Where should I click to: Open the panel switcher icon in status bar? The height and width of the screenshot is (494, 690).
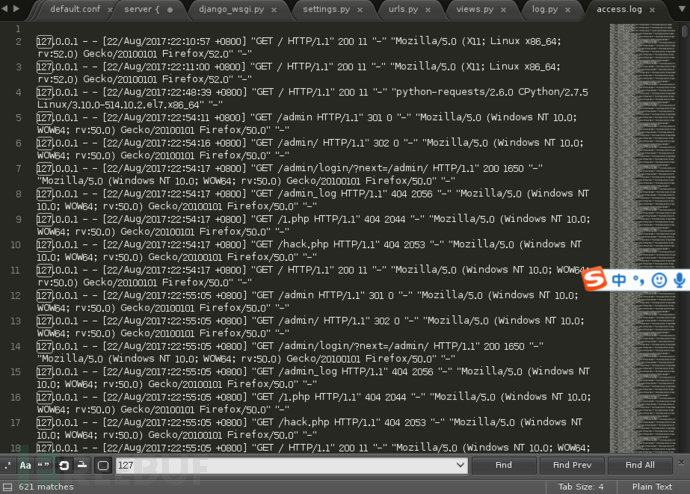[7, 487]
